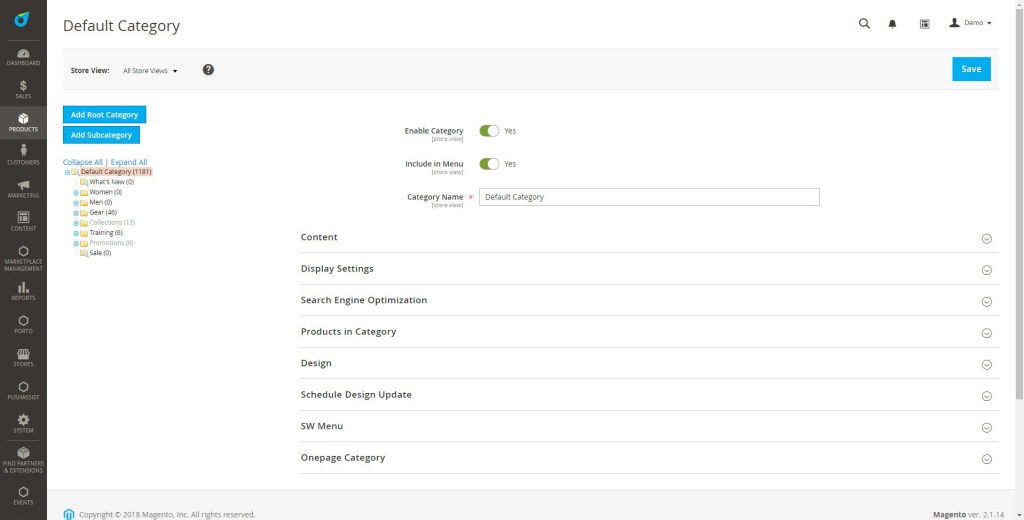
Task: Click the Add Subcategory button
Action: pyautogui.click(x=101, y=135)
